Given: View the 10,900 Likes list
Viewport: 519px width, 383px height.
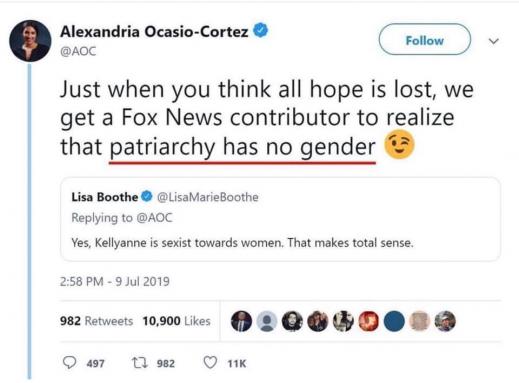Looking at the screenshot, I should [176, 321].
